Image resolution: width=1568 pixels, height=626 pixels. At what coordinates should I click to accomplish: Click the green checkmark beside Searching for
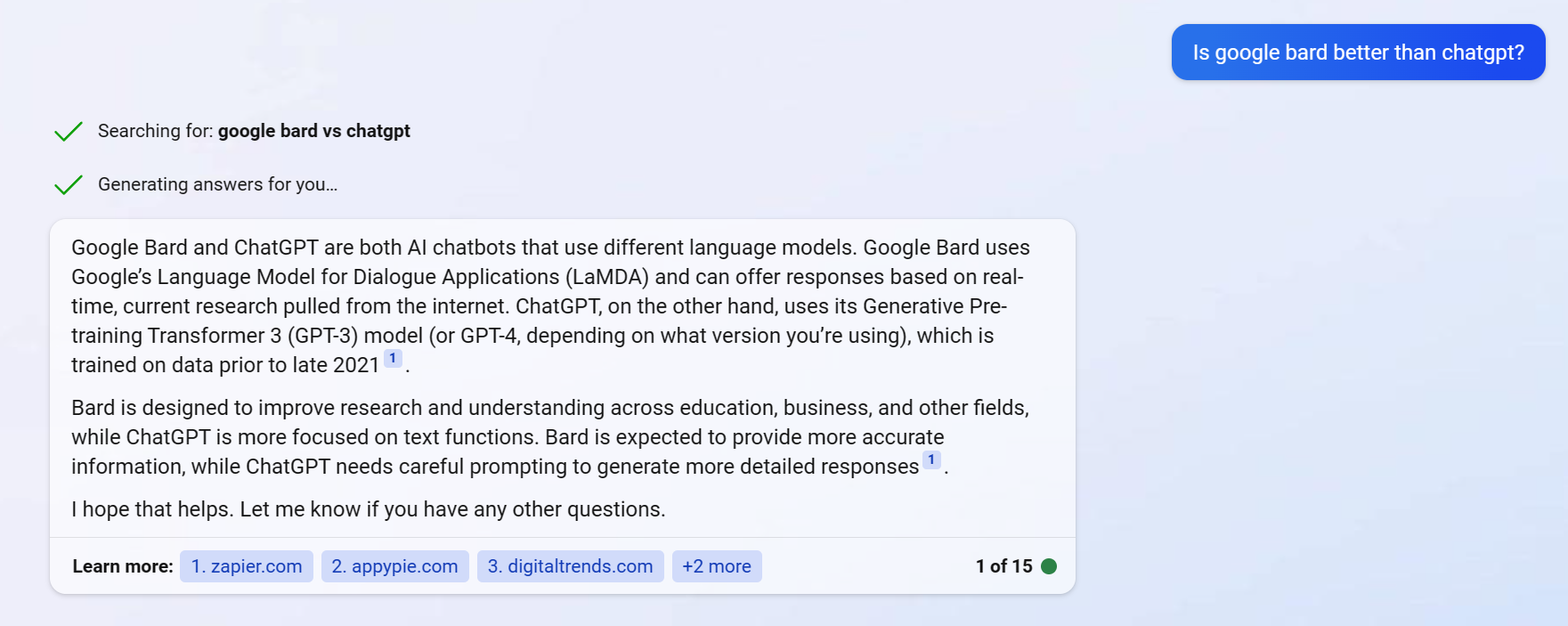click(69, 132)
